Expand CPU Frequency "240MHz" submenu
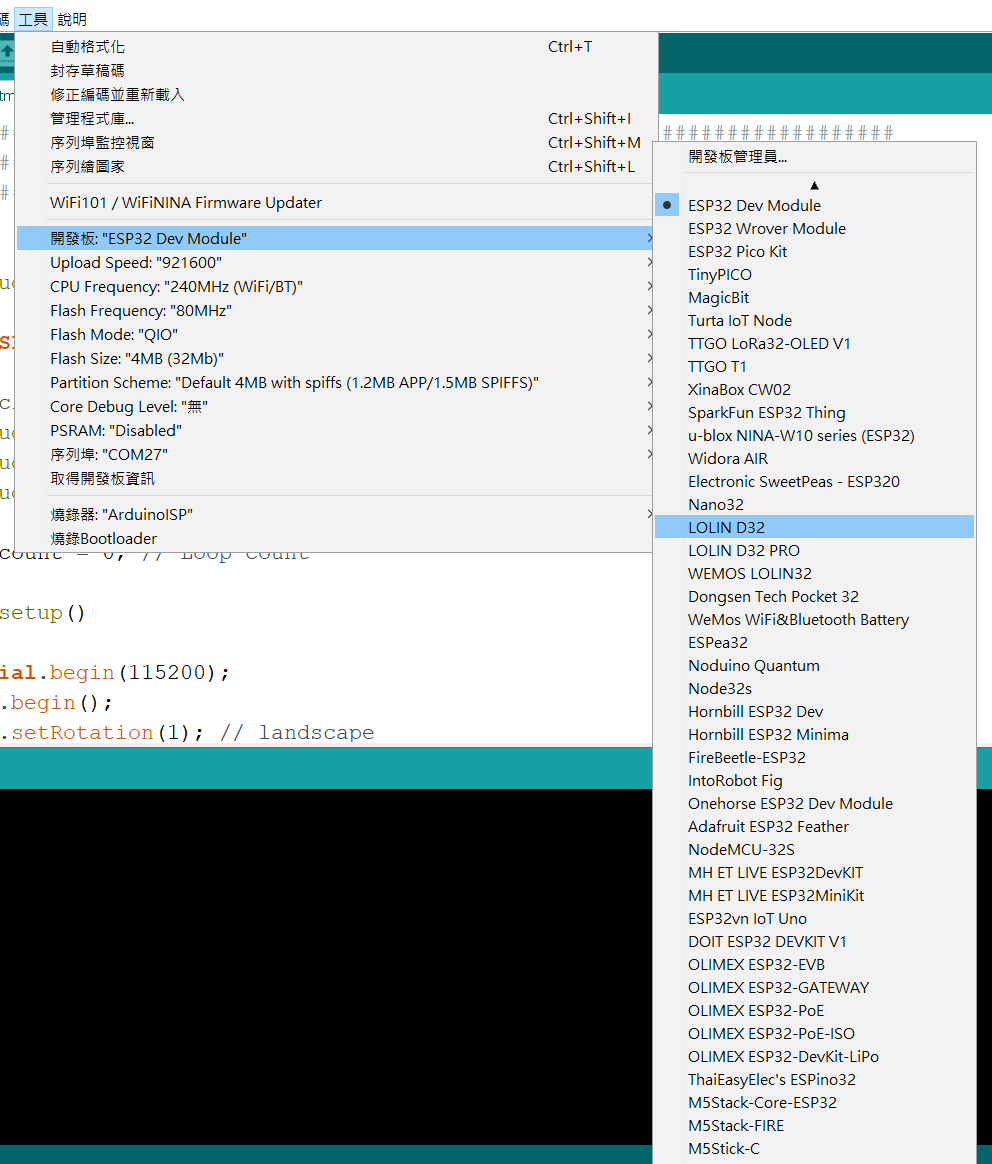Viewport: 992px width, 1164px height. (x=336, y=287)
